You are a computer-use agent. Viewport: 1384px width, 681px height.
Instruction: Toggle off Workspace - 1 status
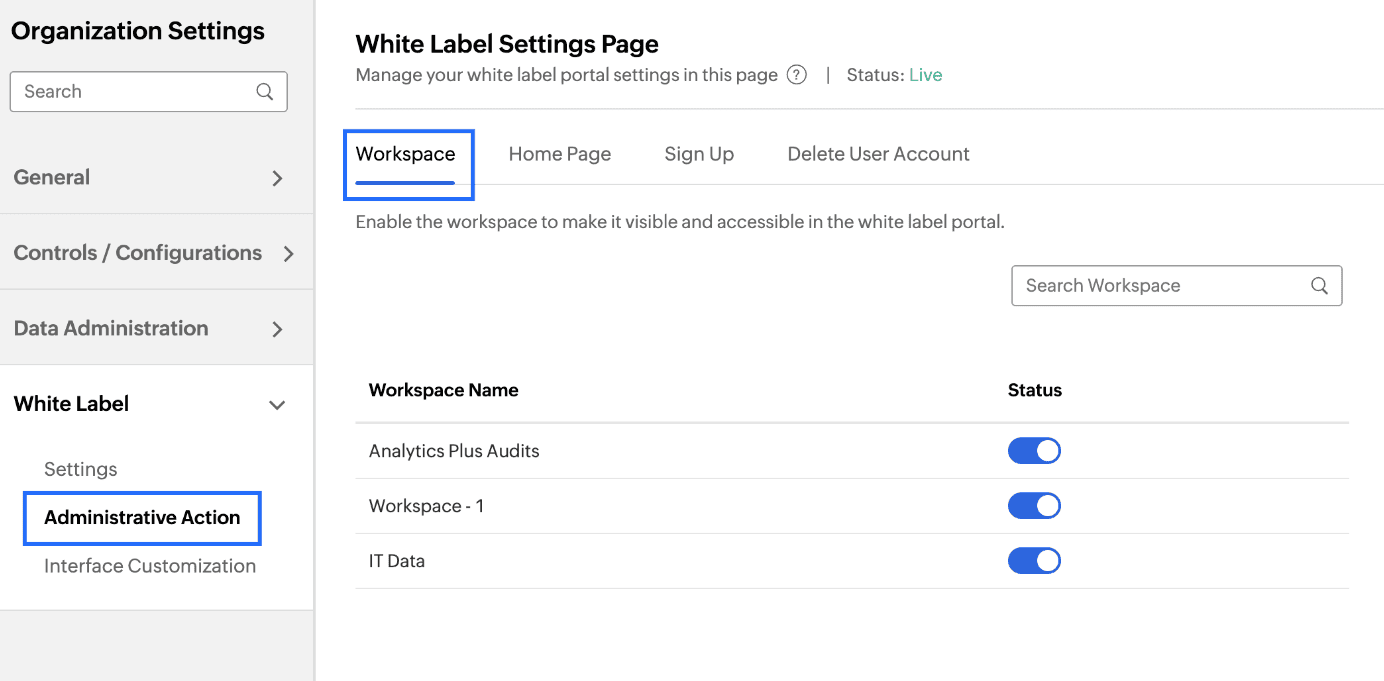(x=1034, y=506)
